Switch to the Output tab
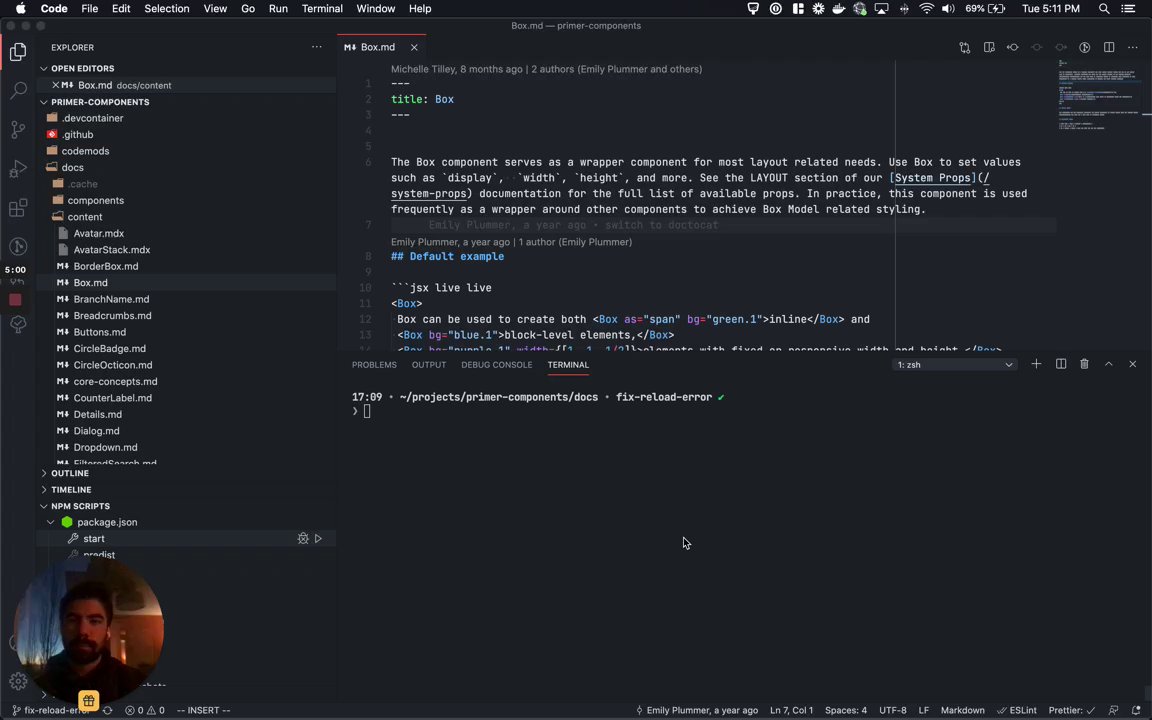1152x720 pixels. pyautogui.click(x=429, y=364)
